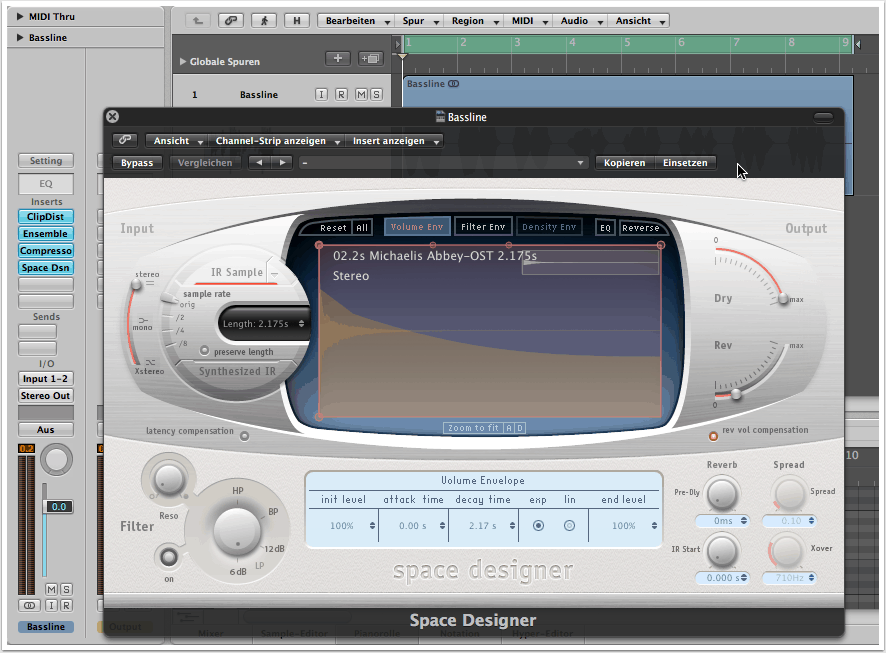Expand the Globale Spuren section
This screenshot has height=653, width=886.
[182, 62]
